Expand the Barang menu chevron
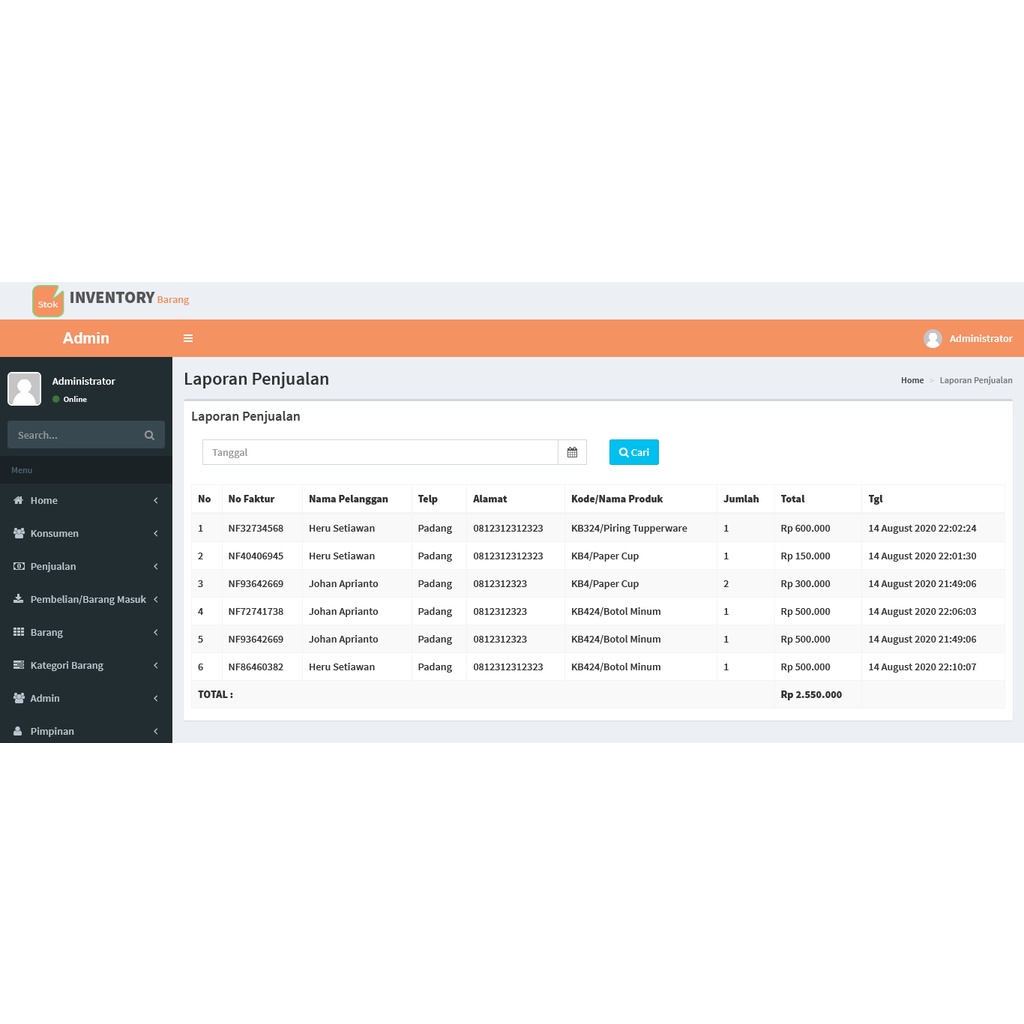Viewport: 1024px width, 1024px height. click(155, 632)
